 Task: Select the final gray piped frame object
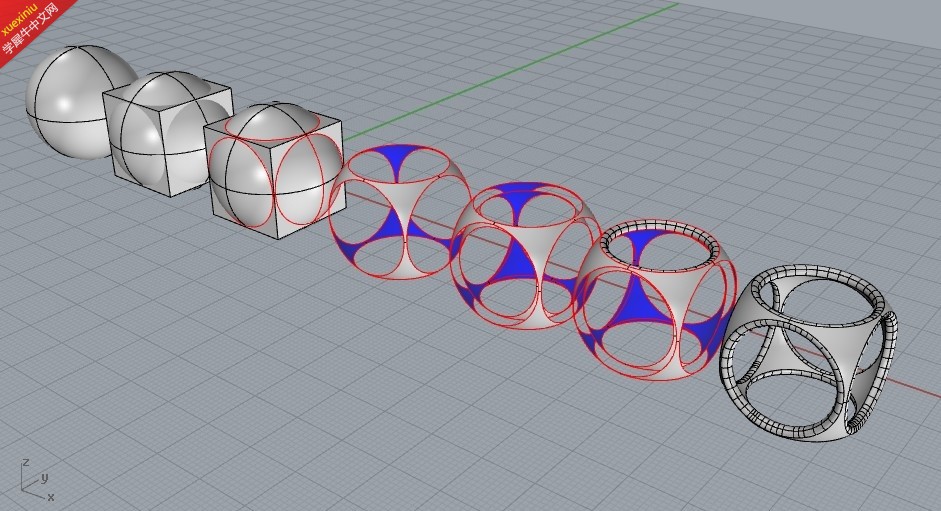tap(808, 352)
